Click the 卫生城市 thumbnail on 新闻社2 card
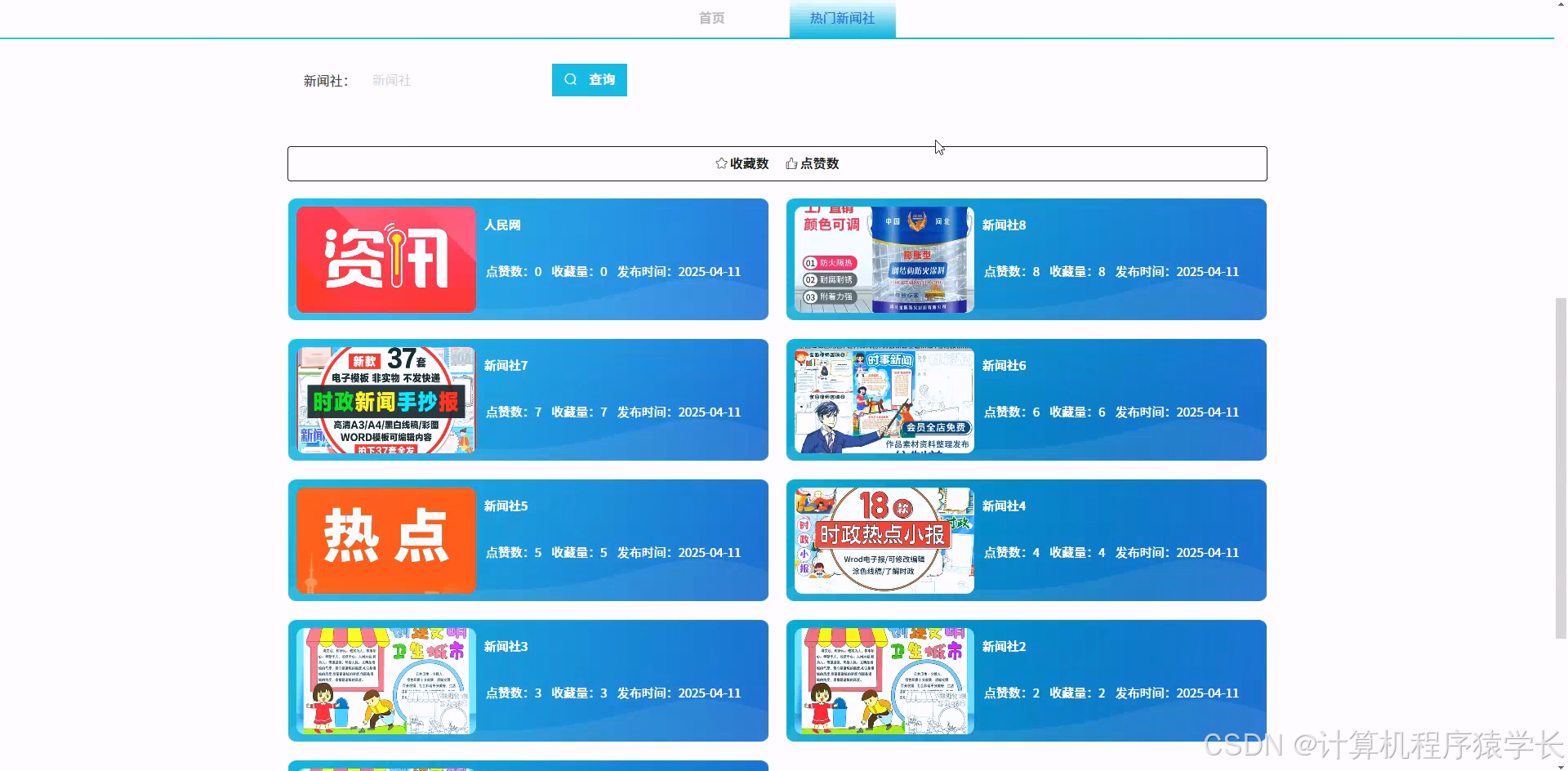This screenshot has height=771, width=1568. click(x=883, y=680)
